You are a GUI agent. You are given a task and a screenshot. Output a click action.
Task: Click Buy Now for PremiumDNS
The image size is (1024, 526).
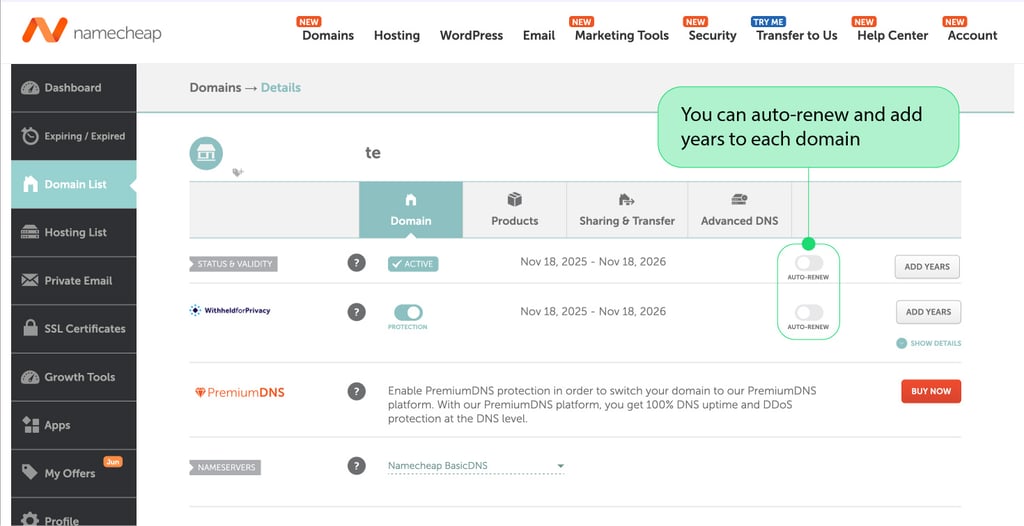tap(931, 391)
